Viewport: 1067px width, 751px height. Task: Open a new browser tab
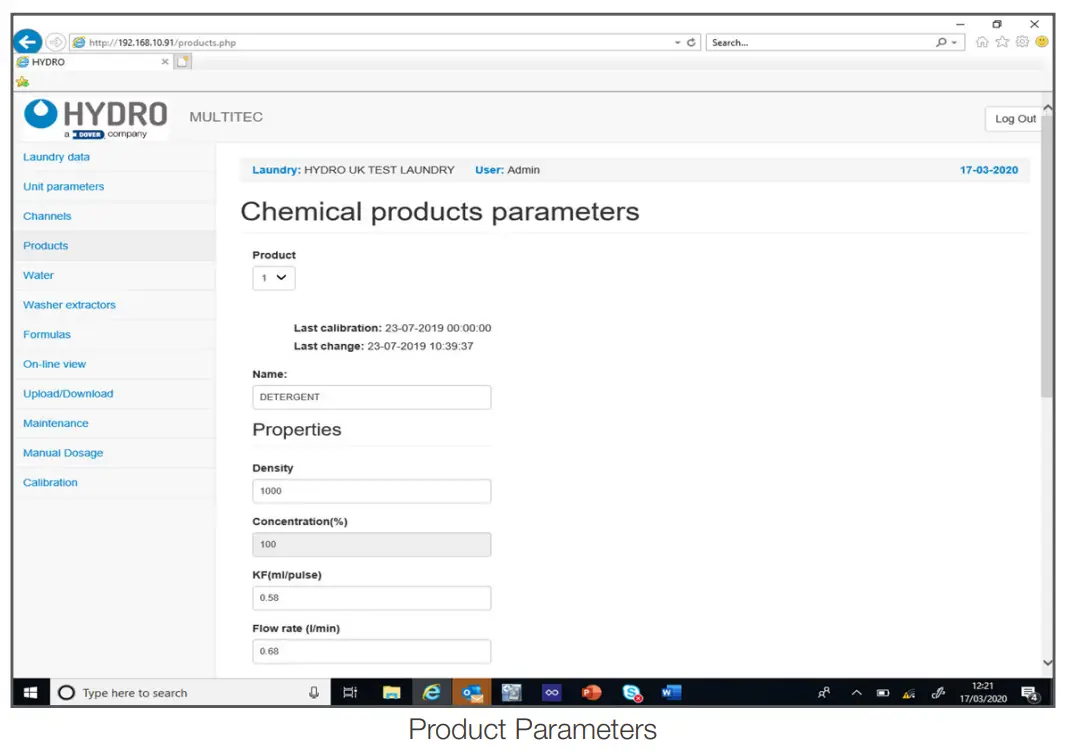click(183, 61)
